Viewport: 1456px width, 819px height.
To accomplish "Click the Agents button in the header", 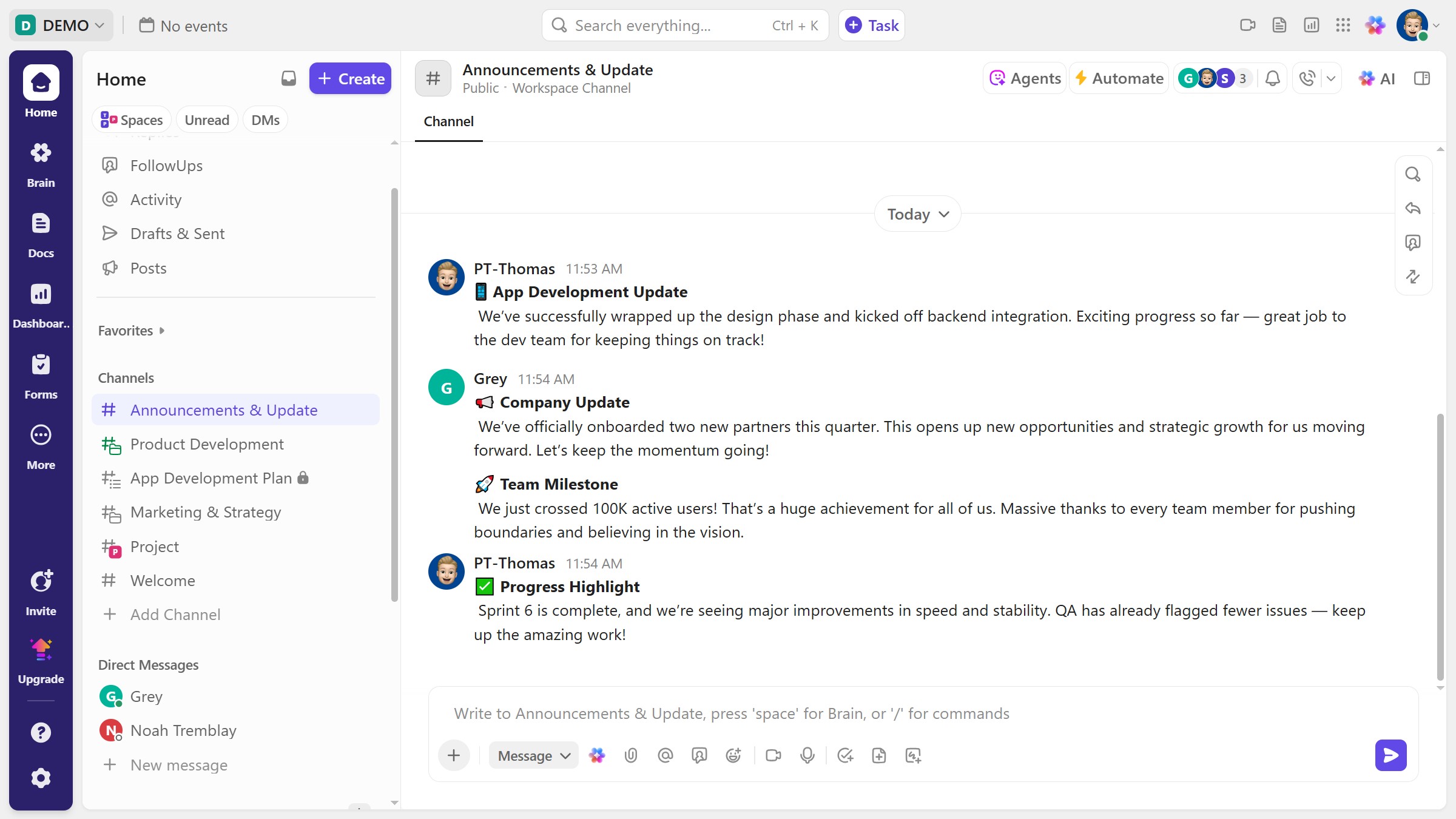I will 1023,78.
